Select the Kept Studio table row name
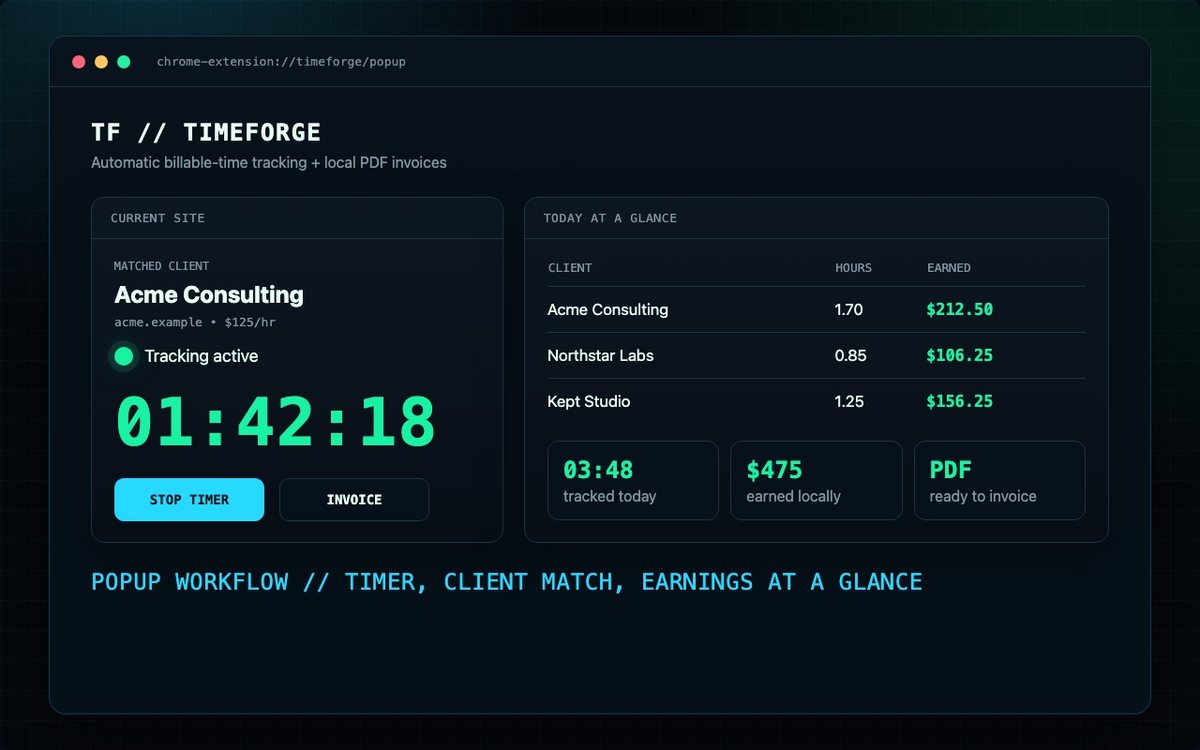The width and height of the screenshot is (1200, 750). point(589,402)
